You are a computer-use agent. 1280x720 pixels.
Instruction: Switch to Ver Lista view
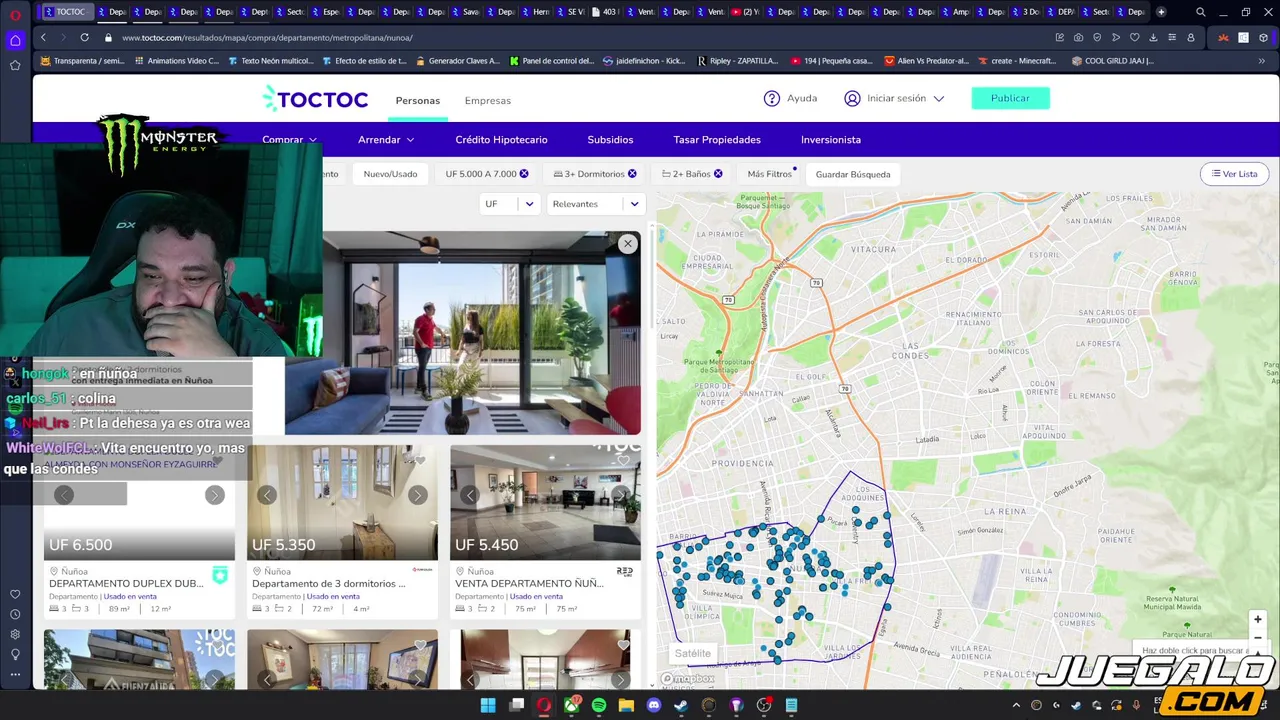click(x=1234, y=174)
